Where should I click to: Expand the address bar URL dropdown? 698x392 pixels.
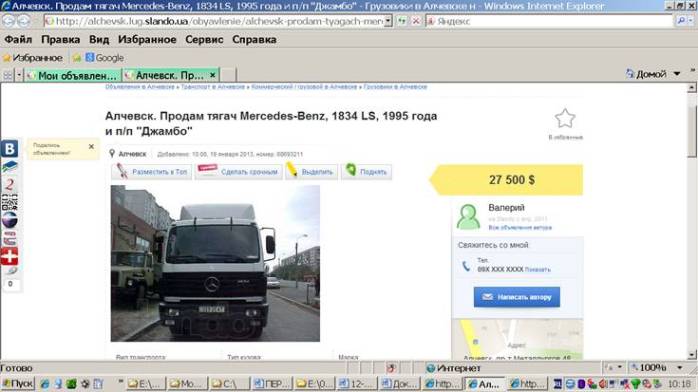coord(388,21)
